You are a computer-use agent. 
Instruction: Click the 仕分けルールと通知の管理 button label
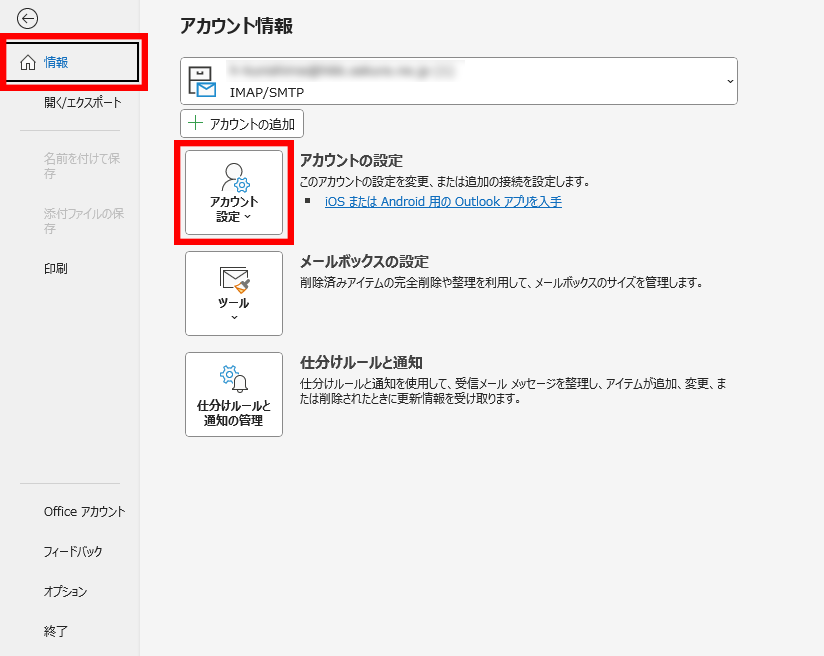(x=234, y=413)
